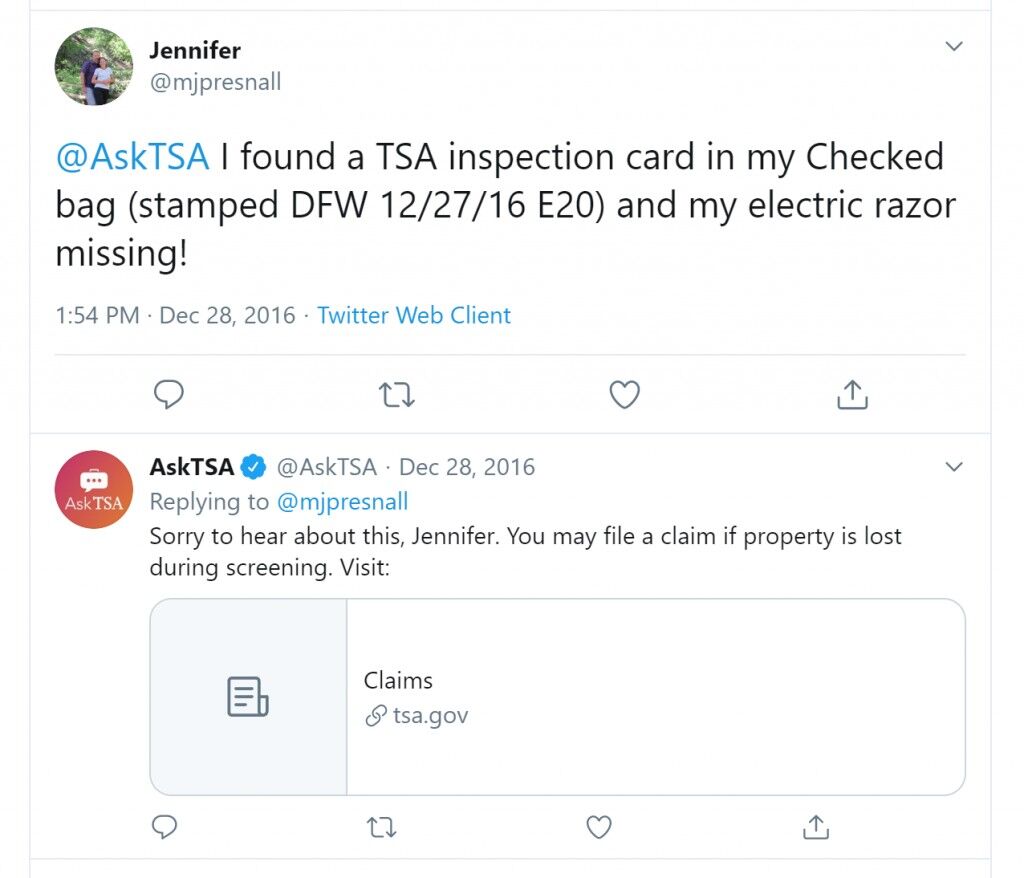Reply to Jennifer's tweet
The height and width of the screenshot is (878, 1024).
tap(168, 395)
